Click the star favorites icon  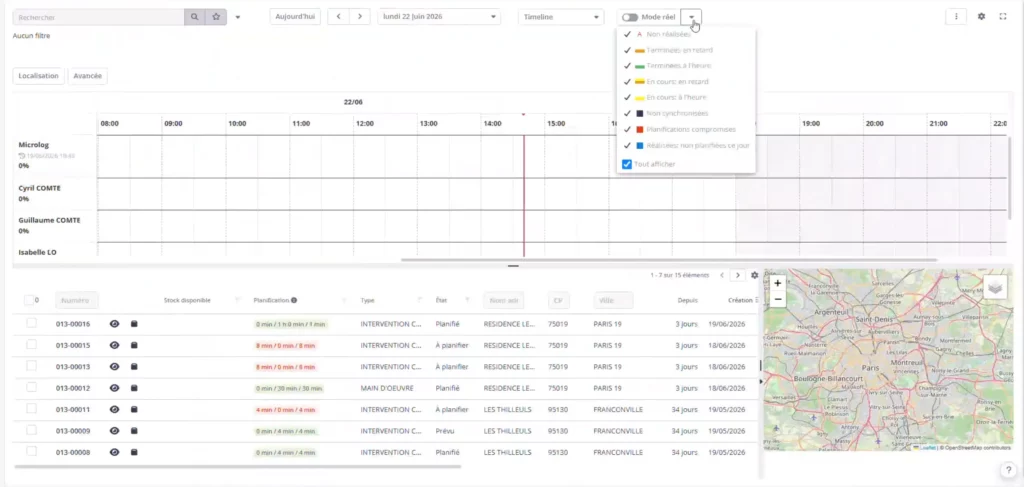tap(216, 17)
